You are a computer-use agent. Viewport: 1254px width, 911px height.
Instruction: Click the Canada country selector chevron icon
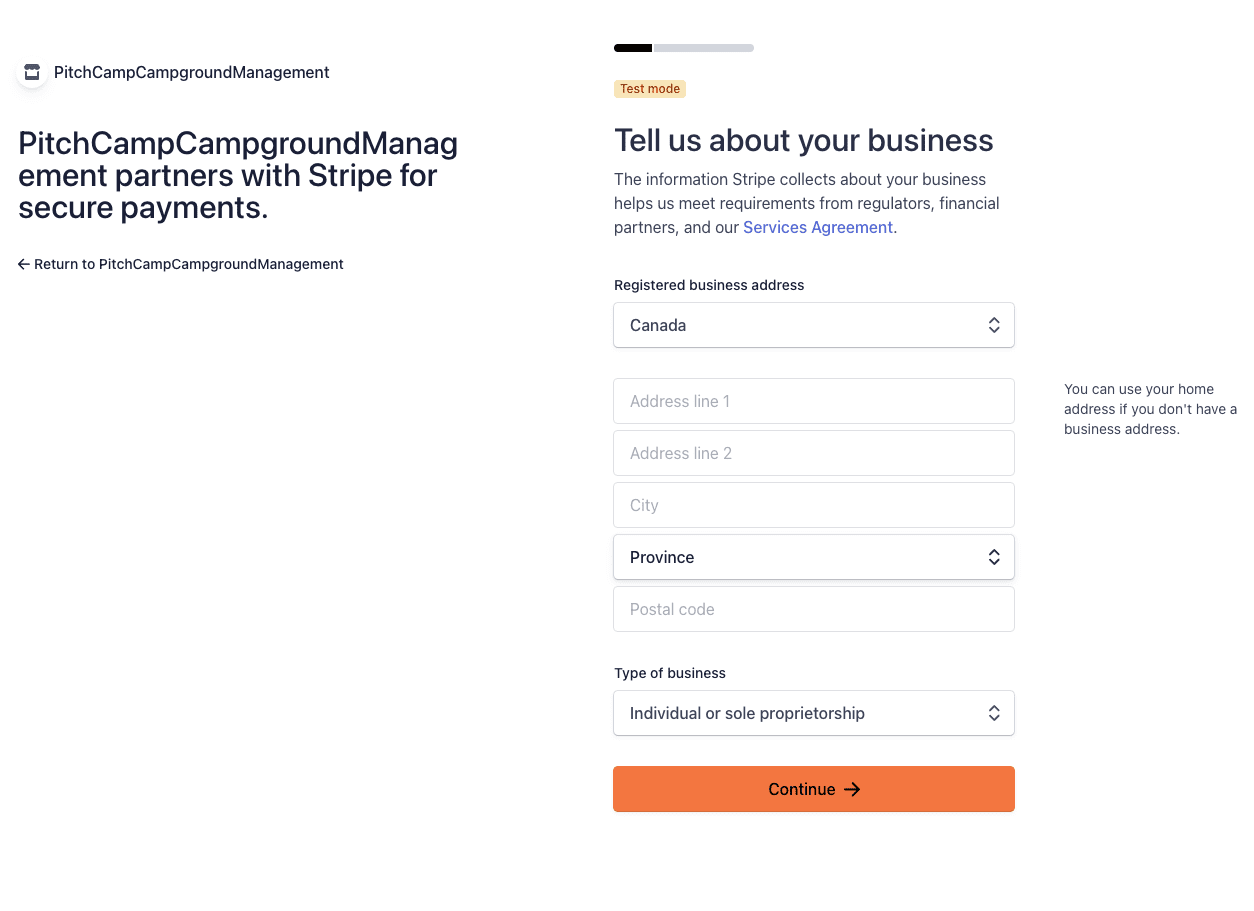[994, 325]
